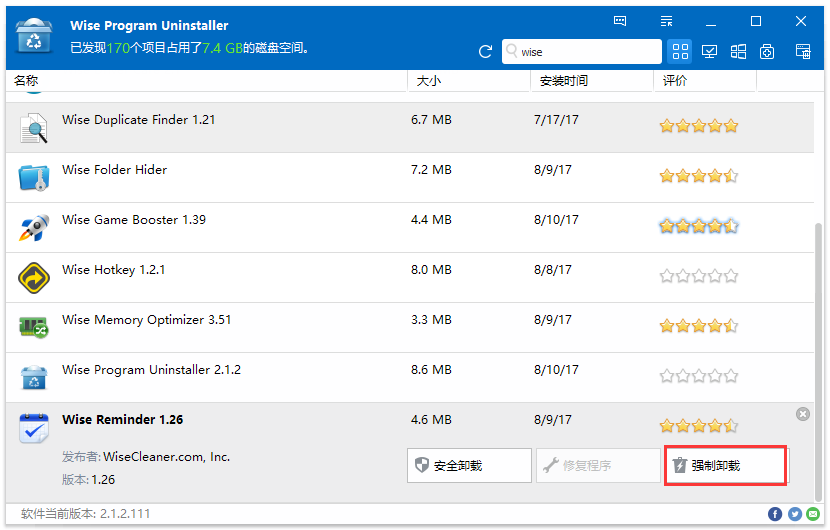
Task: Open the desktop programs view icon
Action: coord(710,52)
